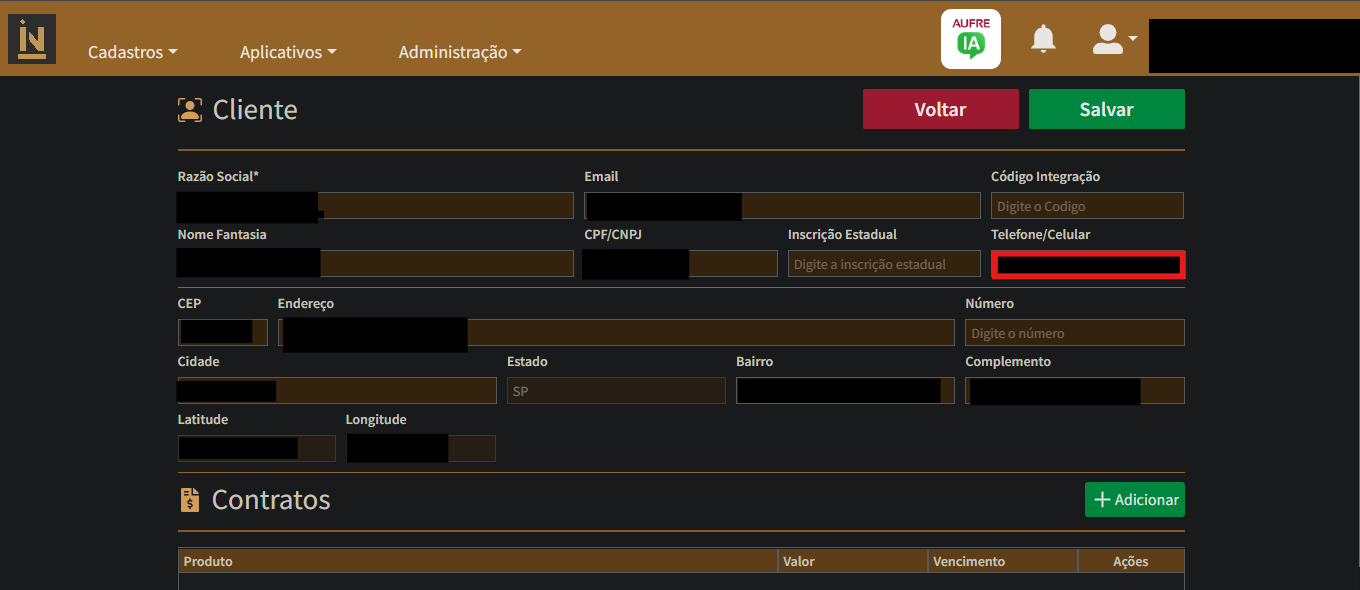1360x590 pixels.
Task: Expand the Aplicativos dropdown menu
Action: coord(288,52)
